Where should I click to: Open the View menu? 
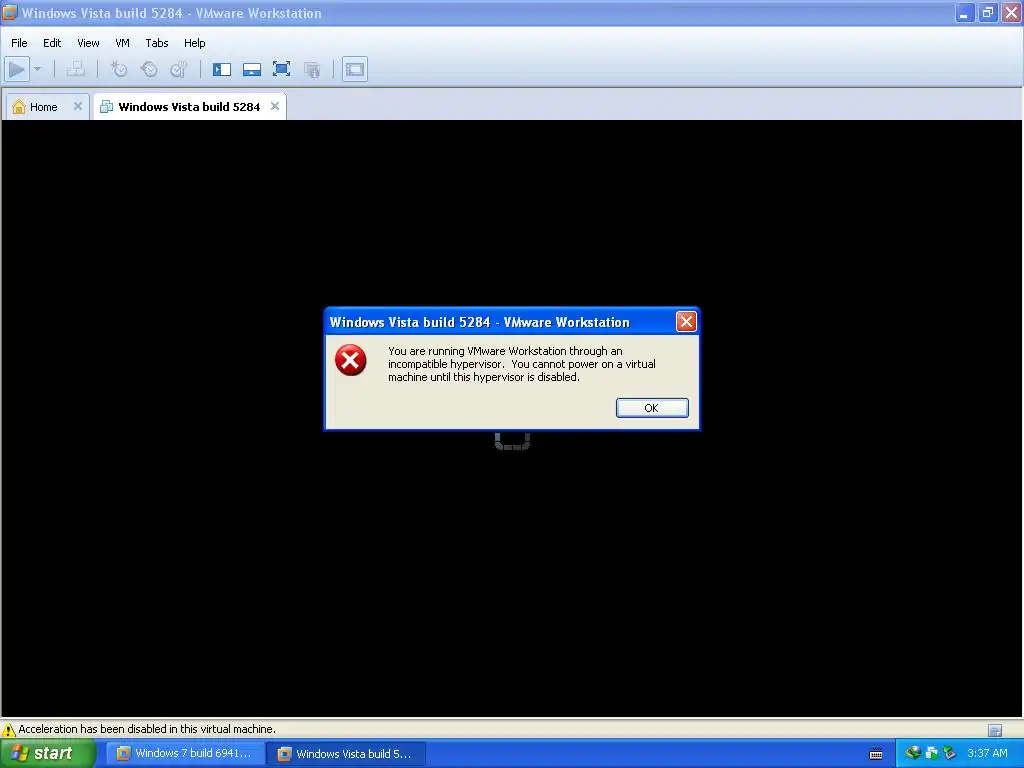(x=88, y=43)
